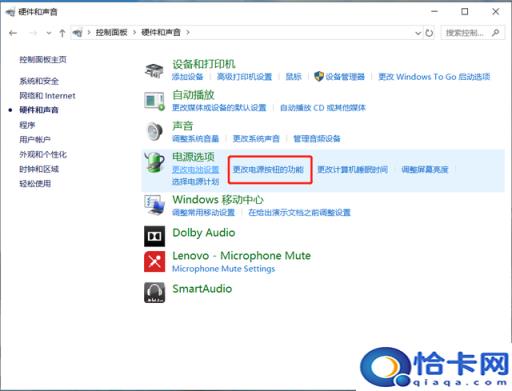Open 程序 category in sidebar
The height and width of the screenshot is (391, 512).
27,125
